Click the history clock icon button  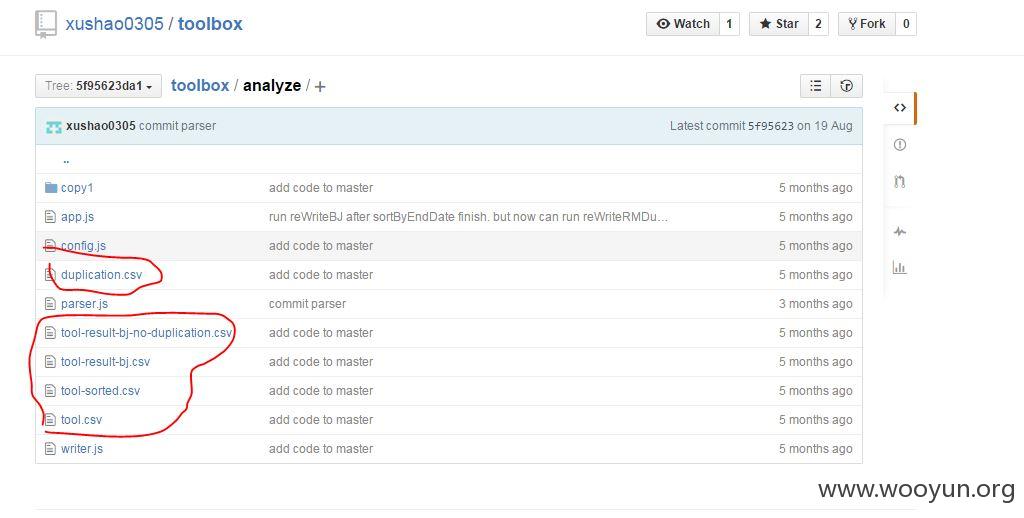click(846, 86)
